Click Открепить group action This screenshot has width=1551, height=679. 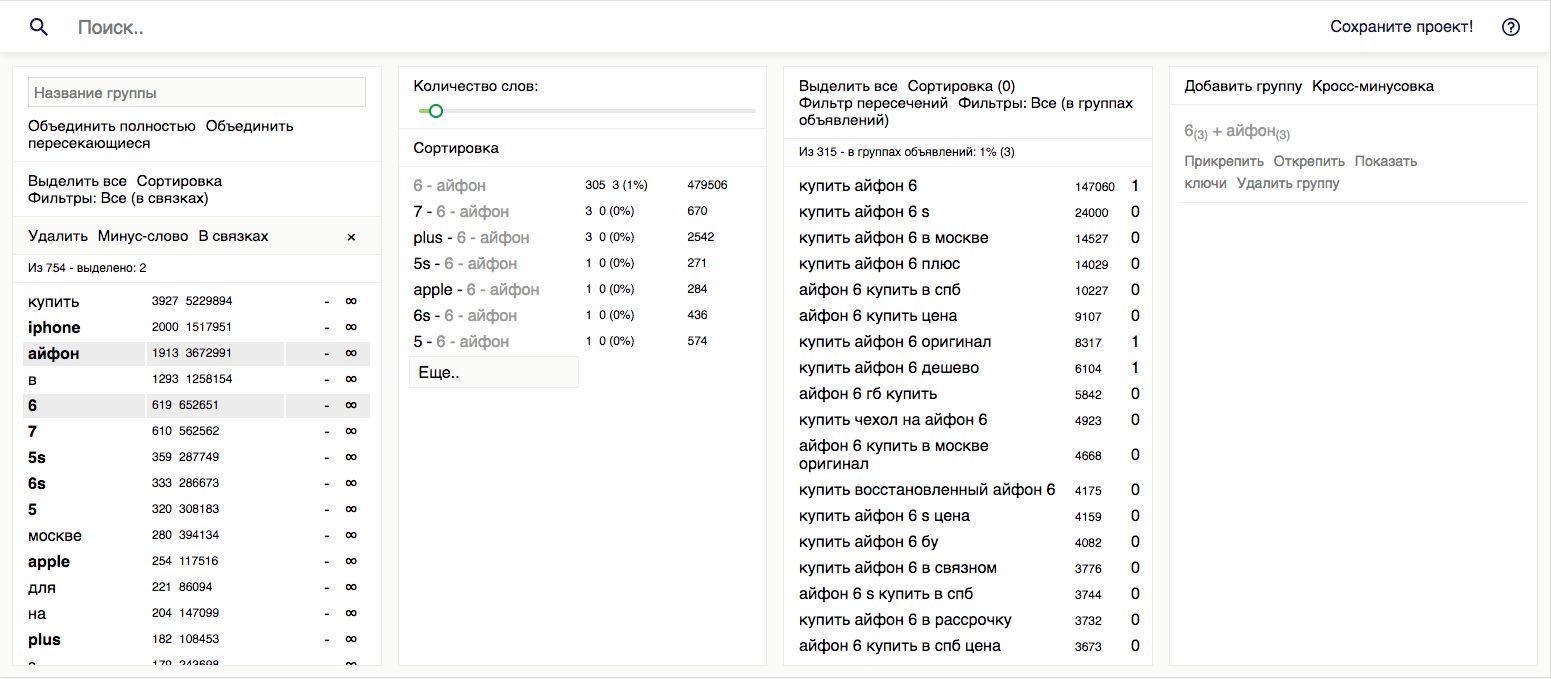[1309, 161]
